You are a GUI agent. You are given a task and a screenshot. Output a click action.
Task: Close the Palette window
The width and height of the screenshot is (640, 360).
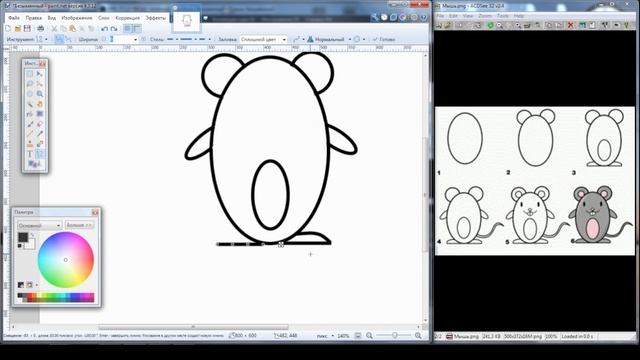tap(95, 212)
